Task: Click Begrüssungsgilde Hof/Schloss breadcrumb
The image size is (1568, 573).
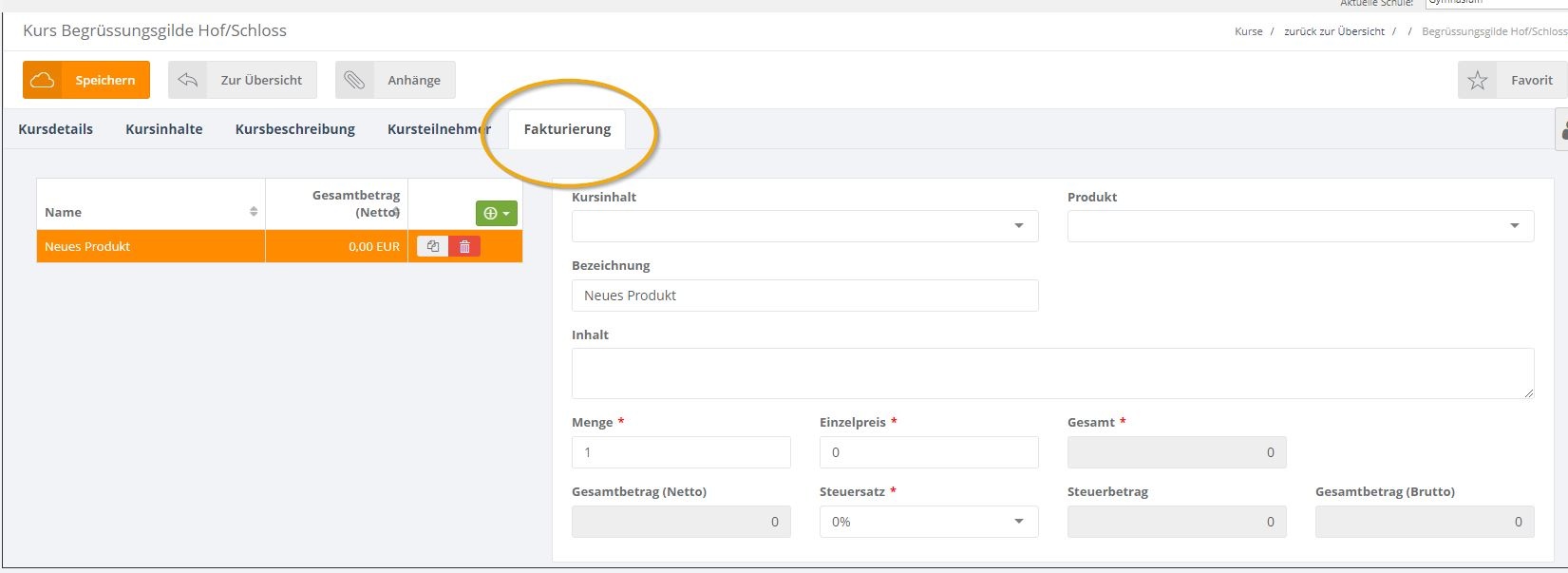Action: 1494,31
